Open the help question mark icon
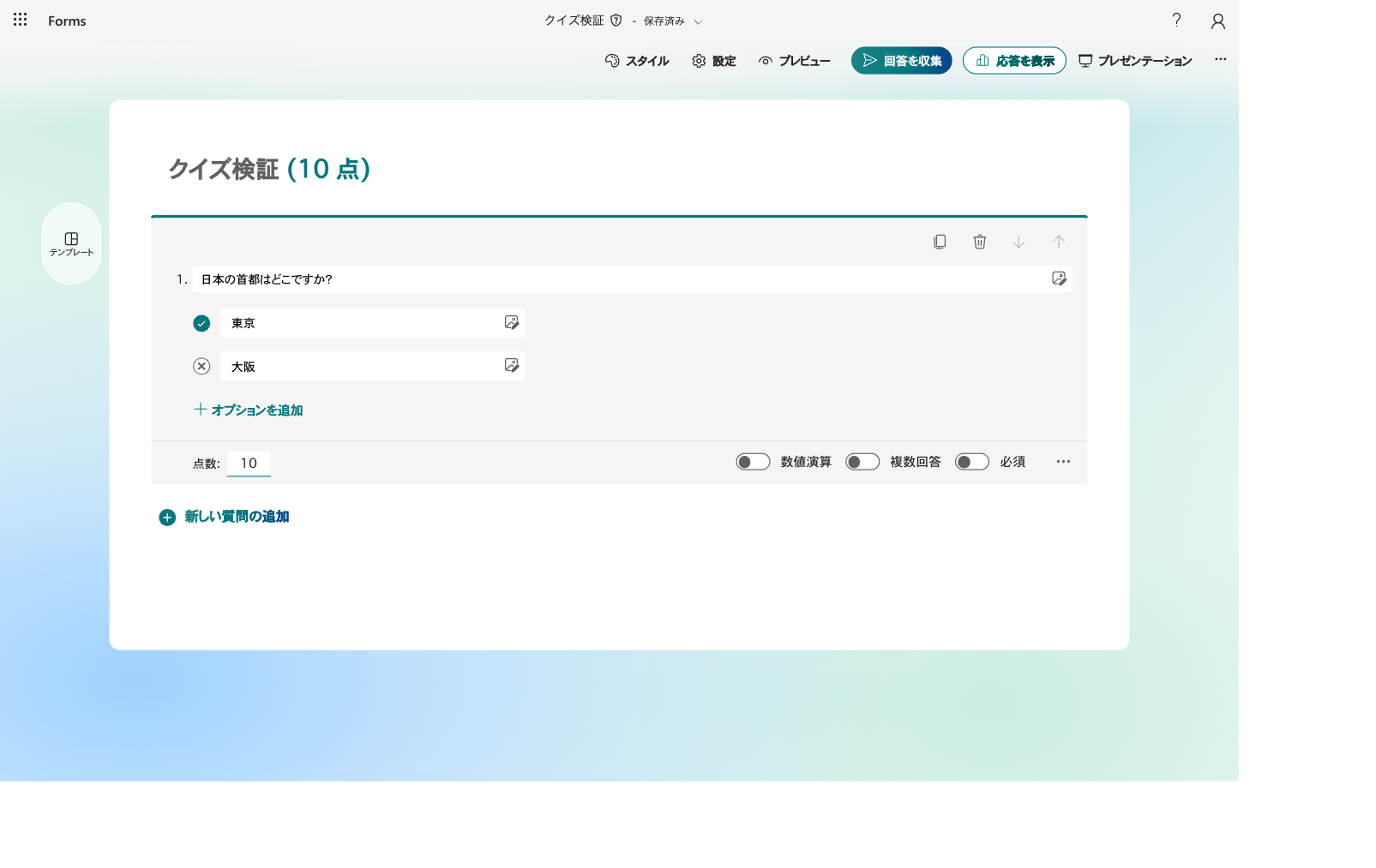1376x868 pixels. [x=1177, y=20]
